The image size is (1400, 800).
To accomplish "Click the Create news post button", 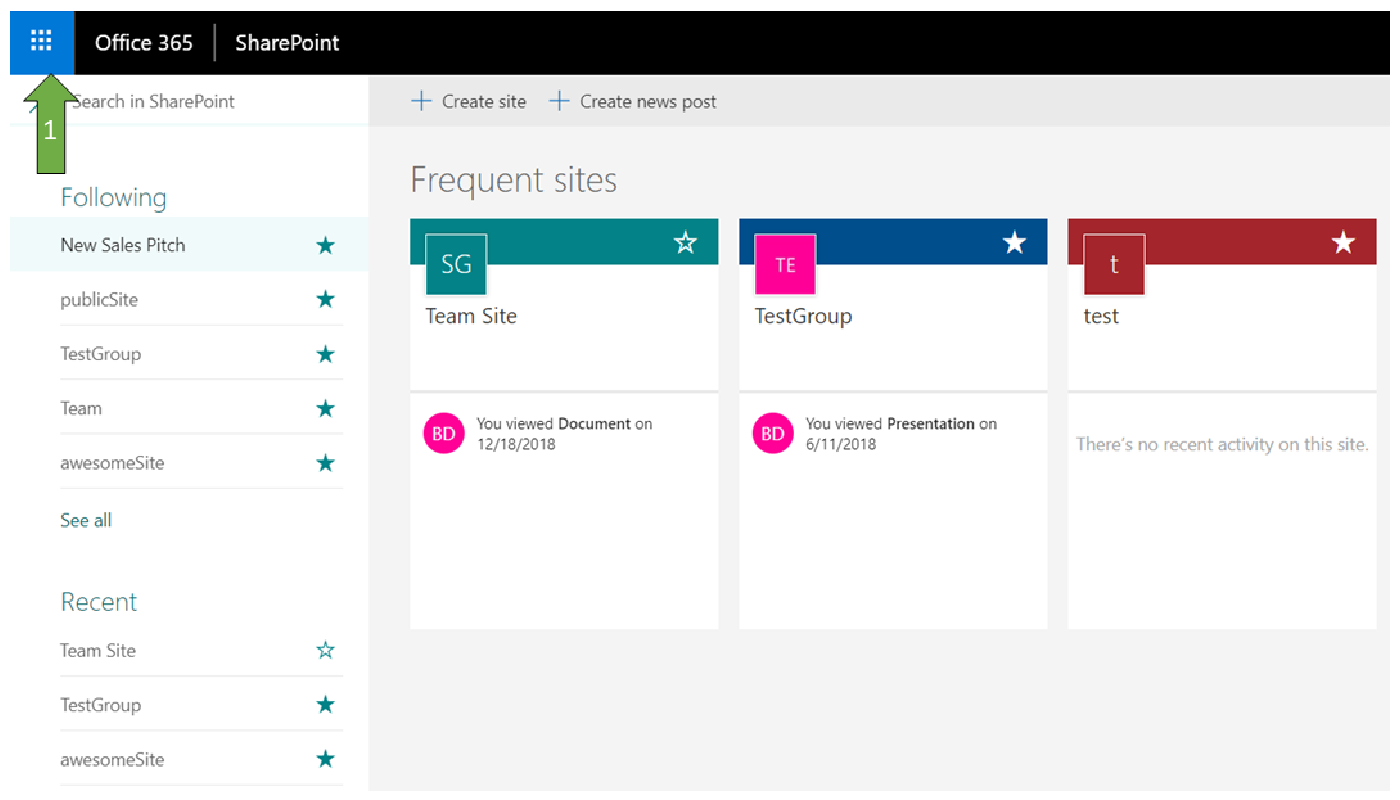I will [x=633, y=101].
